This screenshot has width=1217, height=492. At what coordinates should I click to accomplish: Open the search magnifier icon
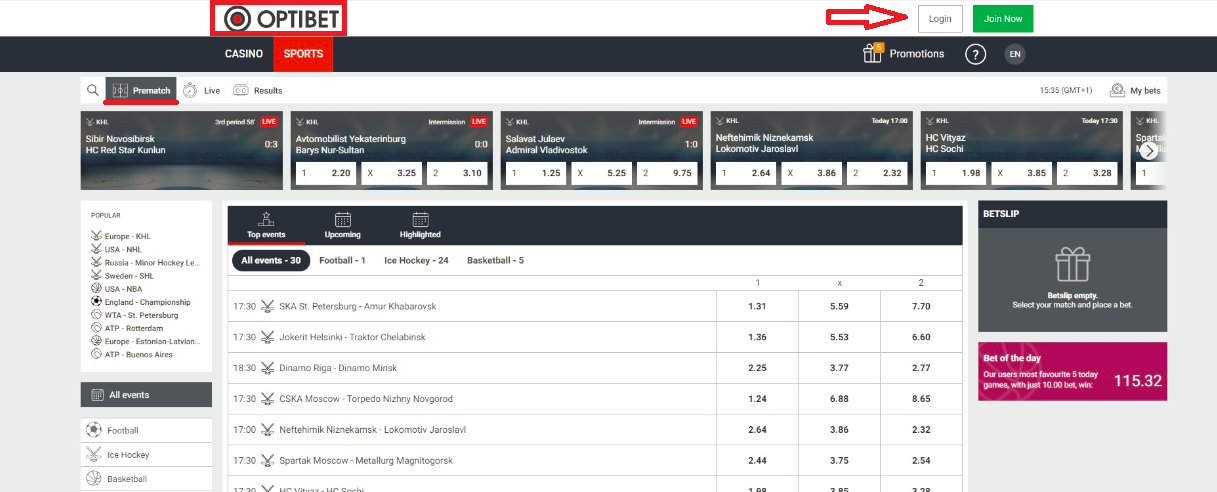point(93,90)
